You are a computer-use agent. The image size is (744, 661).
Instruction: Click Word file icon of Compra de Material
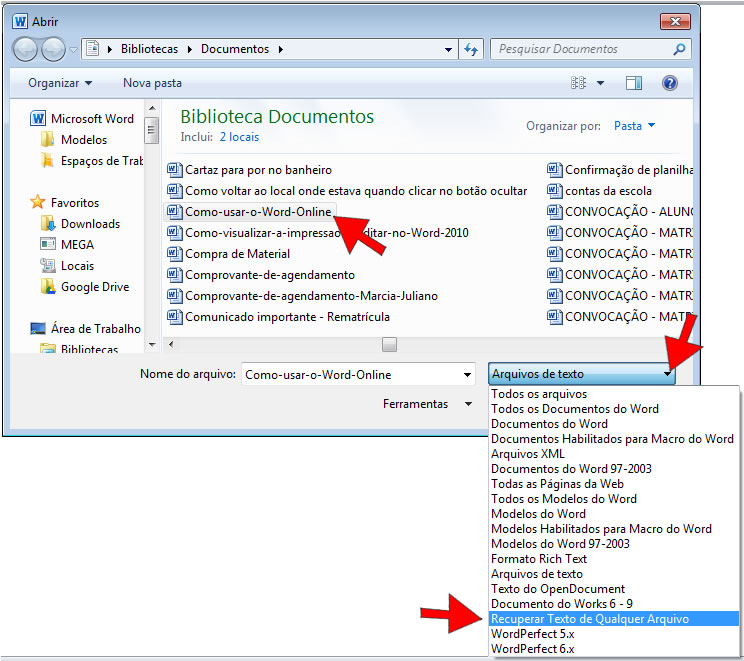tap(175, 253)
